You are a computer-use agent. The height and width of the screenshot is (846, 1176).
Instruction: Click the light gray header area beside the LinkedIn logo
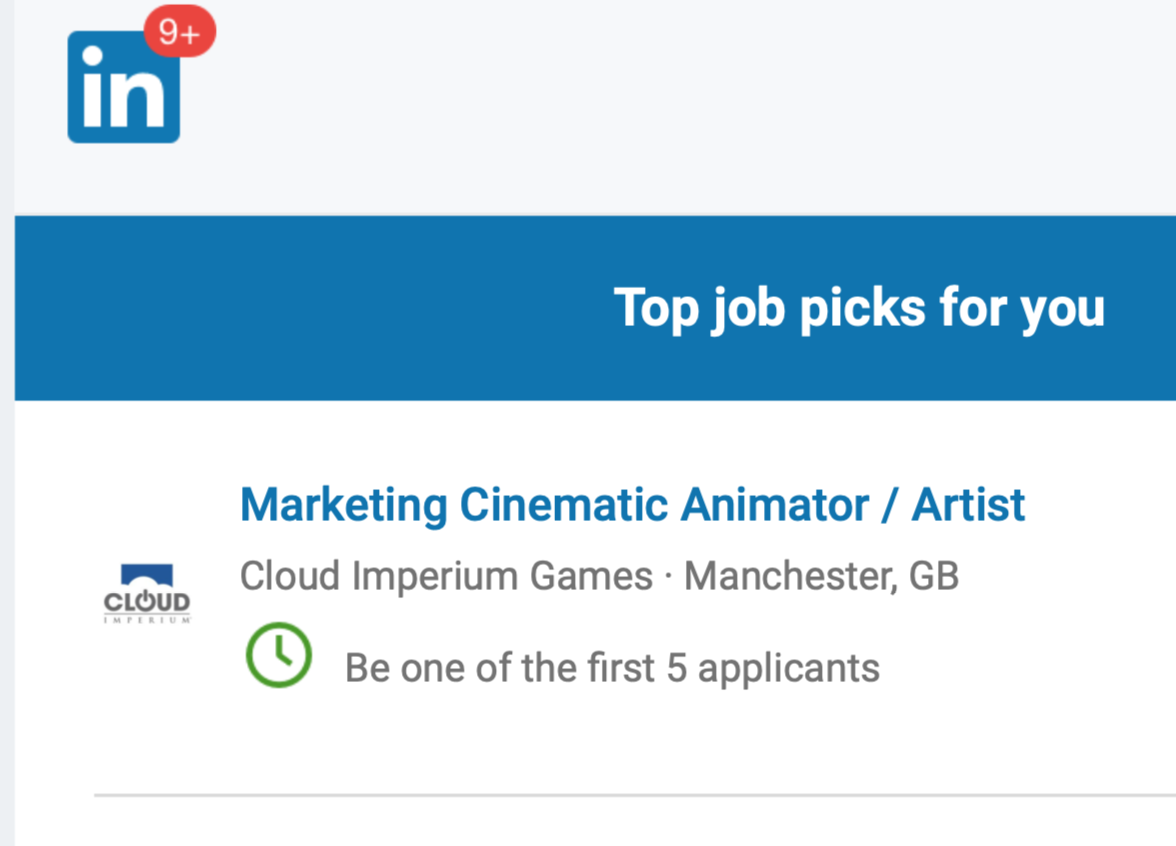click(675, 105)
